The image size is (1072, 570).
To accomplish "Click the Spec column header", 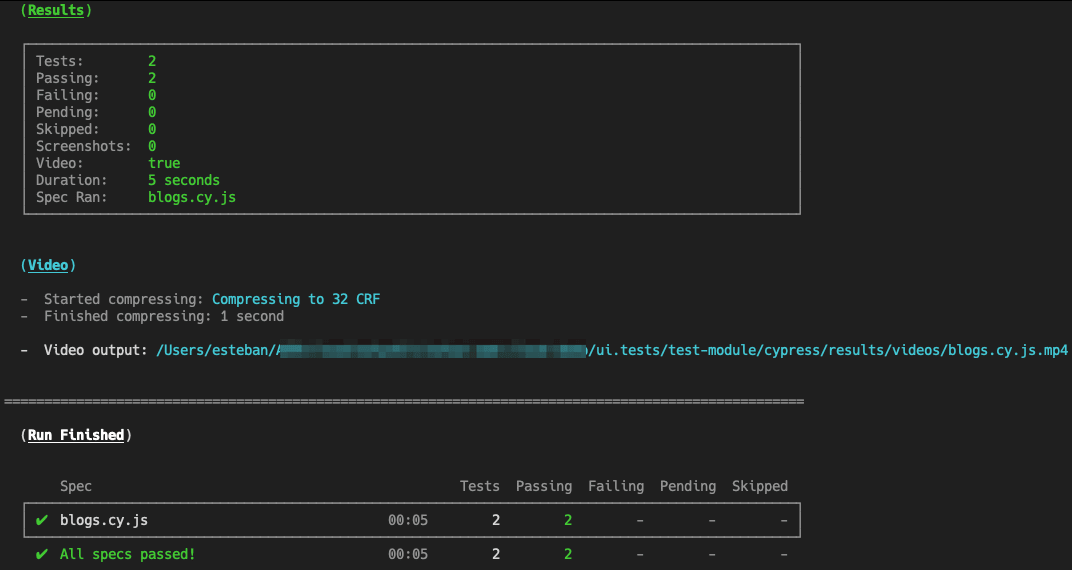I will [x=76, y=487].
